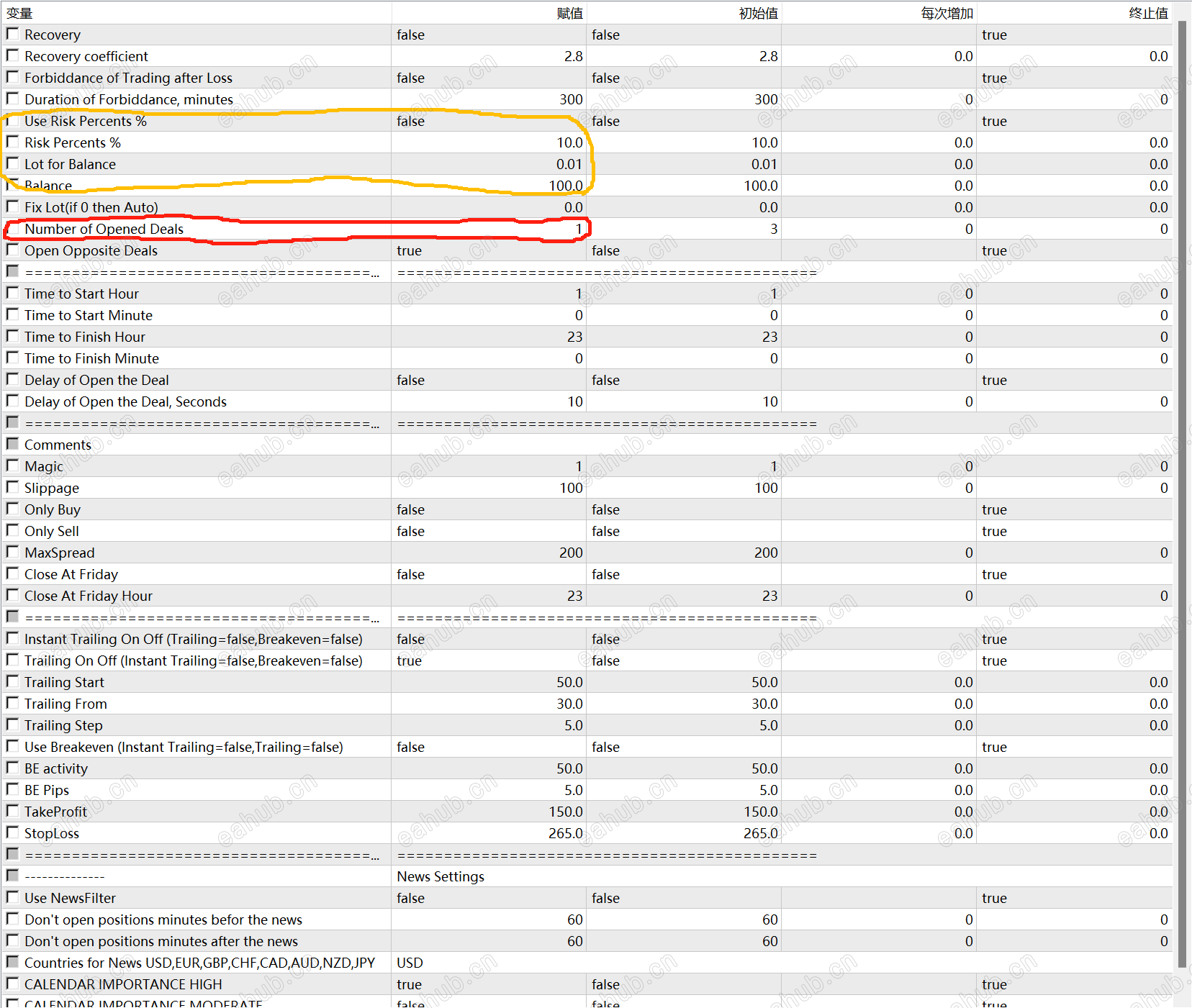This screenshot has width=1192, height=1008.
Task: Edit the StopLoss value 265.0
Action: [x=489, y=833]
